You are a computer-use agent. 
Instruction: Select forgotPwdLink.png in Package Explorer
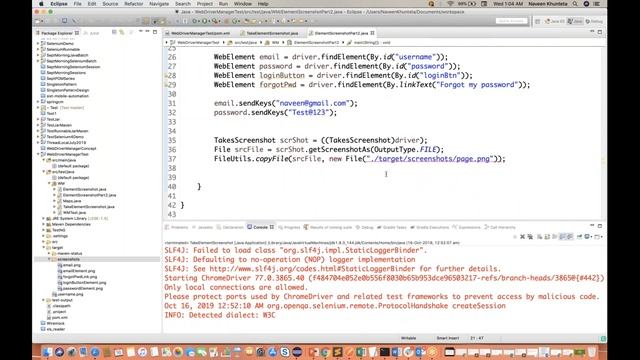click(77, 277)
